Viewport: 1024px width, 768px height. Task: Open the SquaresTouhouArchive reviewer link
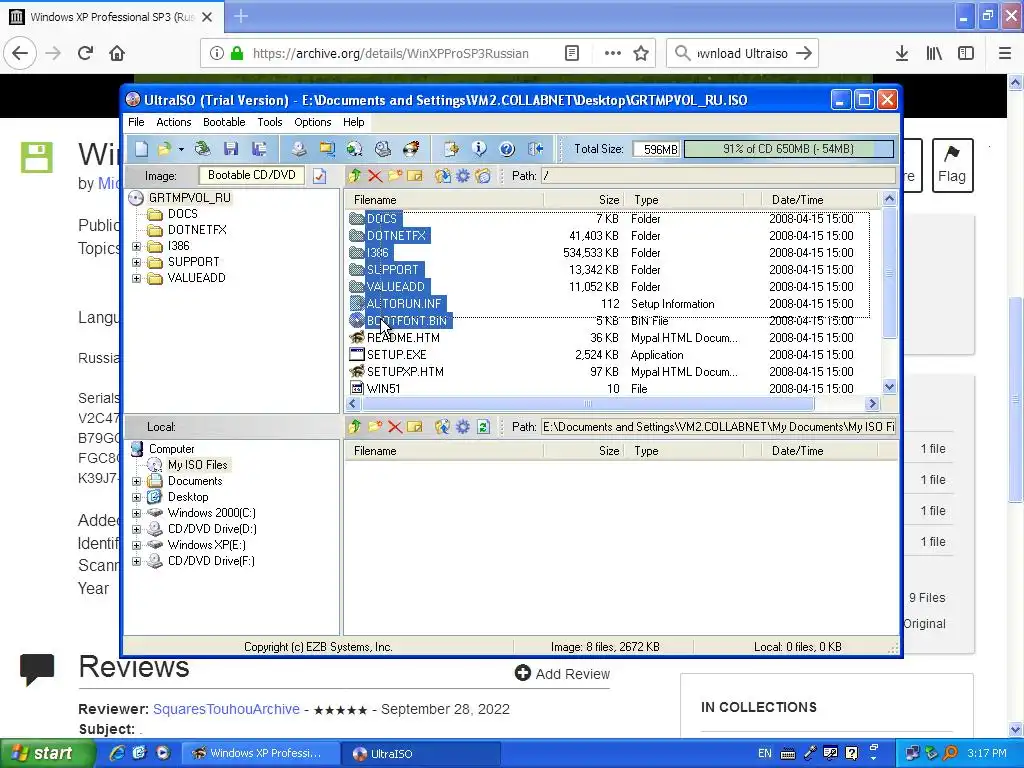226,709
